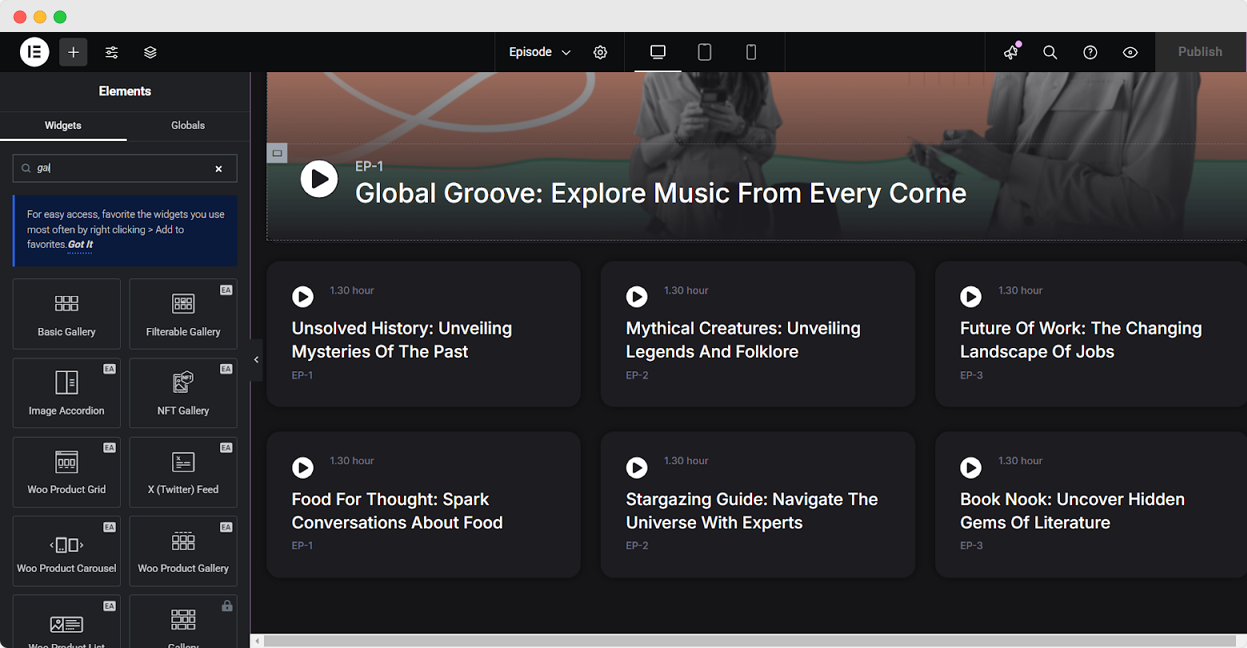Switch to the Globals tab
Image resolution: width=1247 pixels, height=648 pixels.
(188, 125)
